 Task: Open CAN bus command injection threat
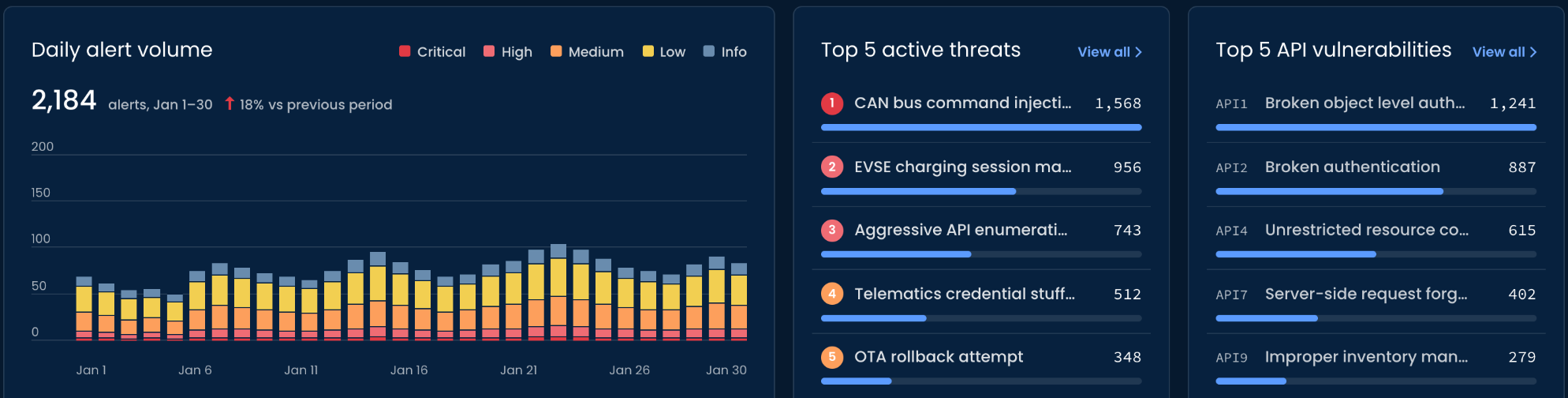(981, 111)
